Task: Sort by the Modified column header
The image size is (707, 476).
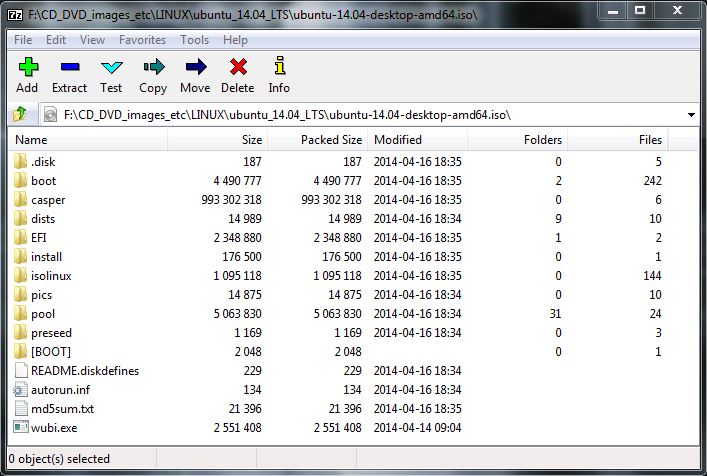Action: click(x=418, y=140)
